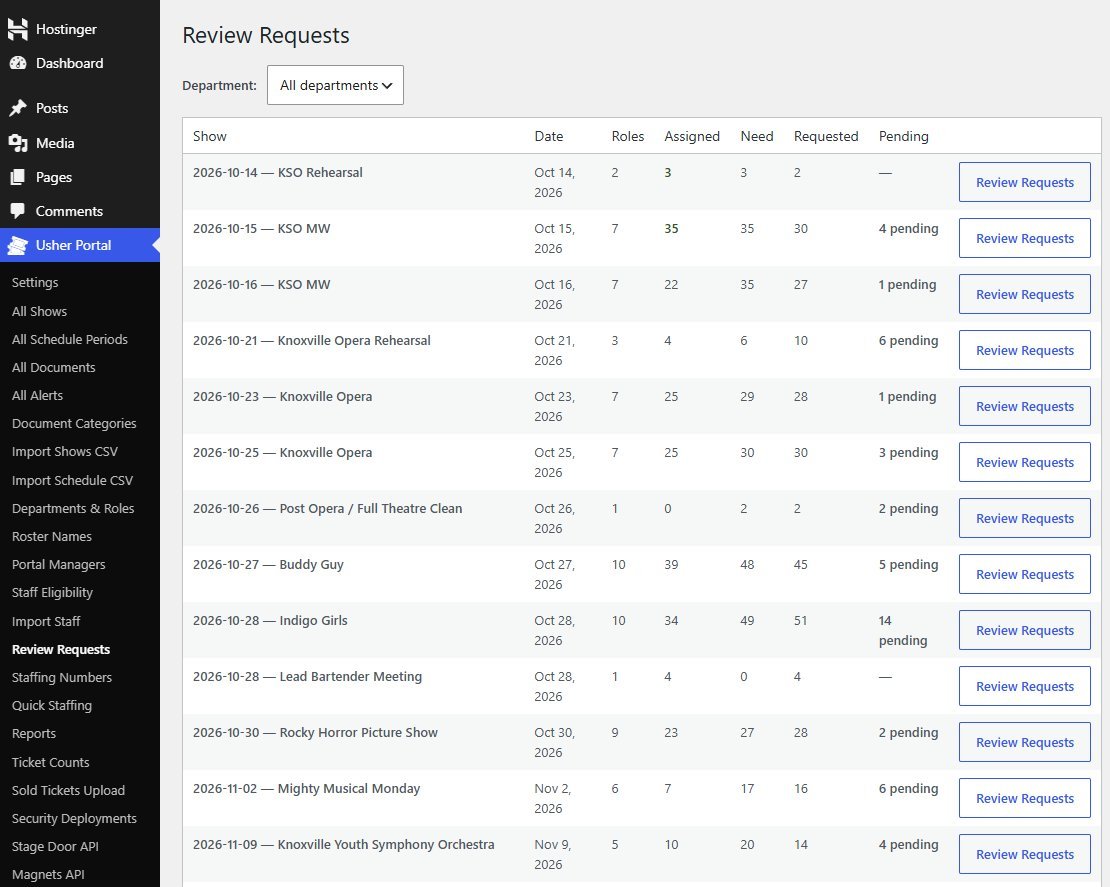Click '5 pending' in Buddy Guy row
This screenshot has height=887, width=1110.
click(908, 564)
